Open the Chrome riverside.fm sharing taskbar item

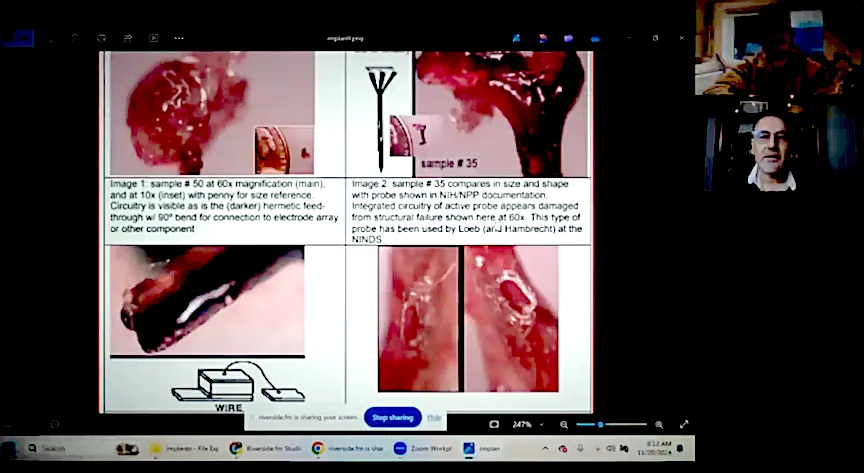tap(348, 449)
